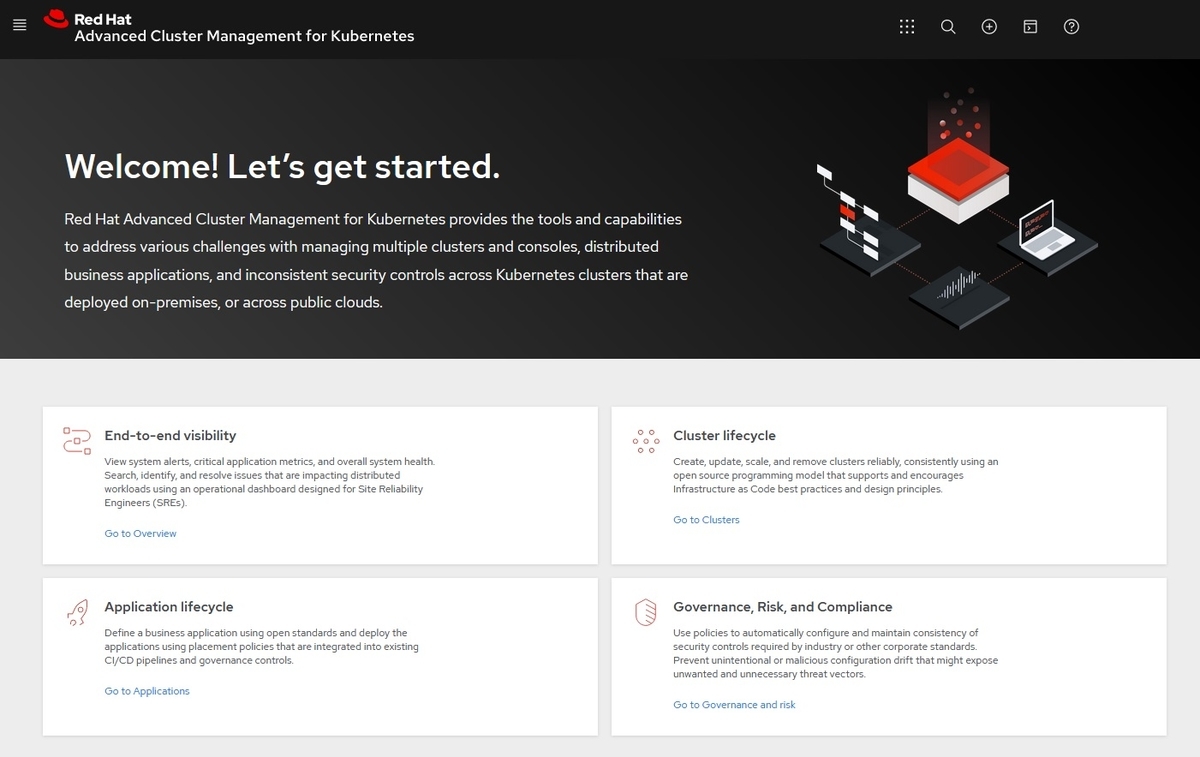Click the plus create resource icon

coord(989,27)
